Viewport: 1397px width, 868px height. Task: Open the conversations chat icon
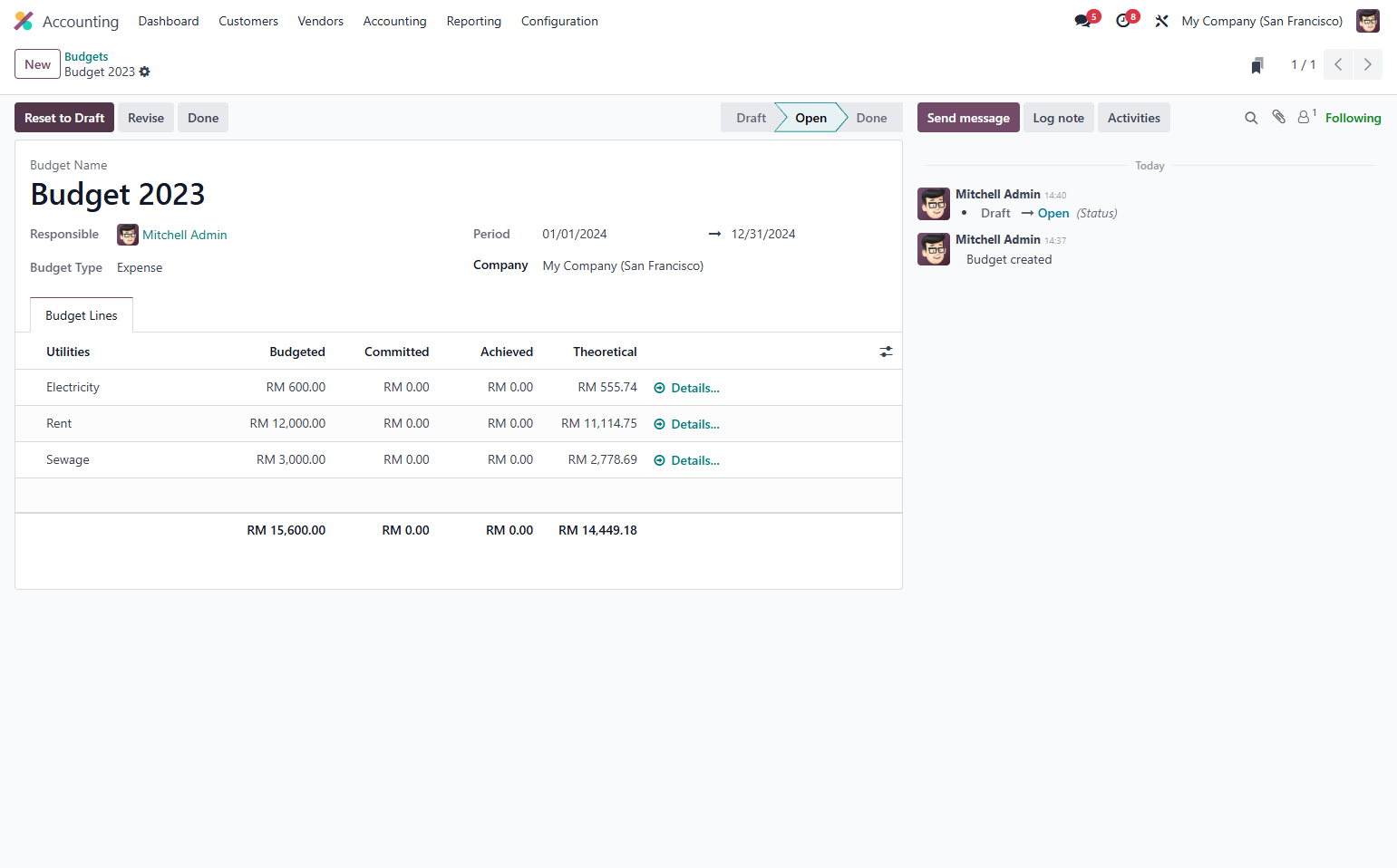(x=1082, y=21)
